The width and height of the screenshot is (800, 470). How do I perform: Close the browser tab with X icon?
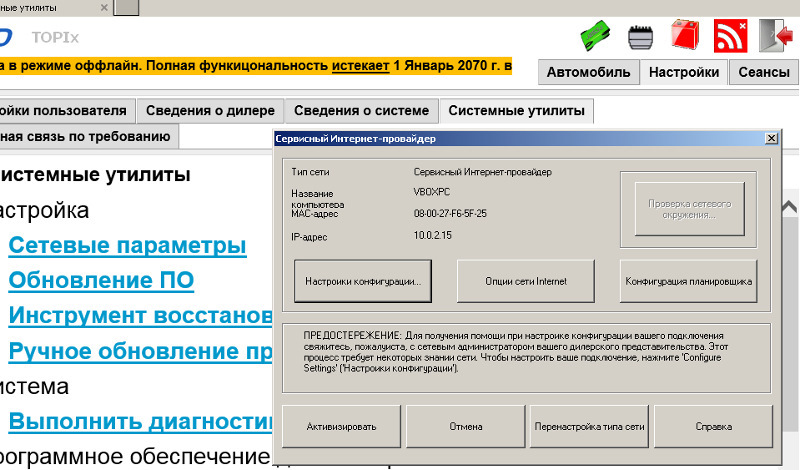pos(104,8)
